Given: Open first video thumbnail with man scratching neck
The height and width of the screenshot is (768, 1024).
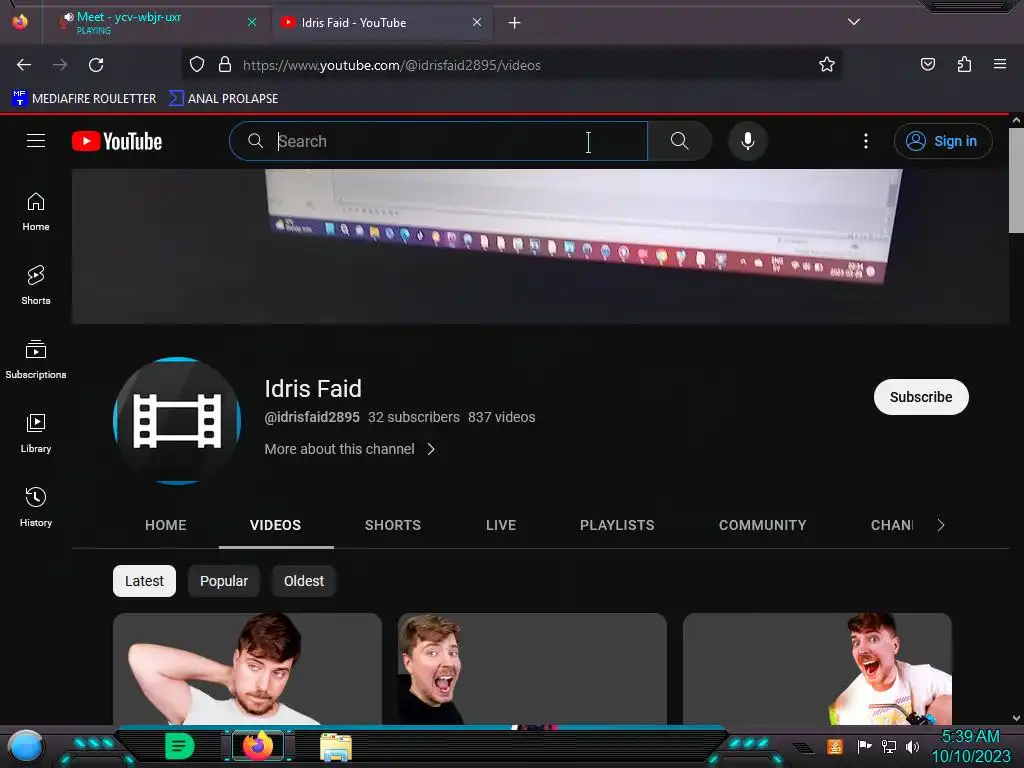Looking at the screenshot, I should (x=248, y=669).
